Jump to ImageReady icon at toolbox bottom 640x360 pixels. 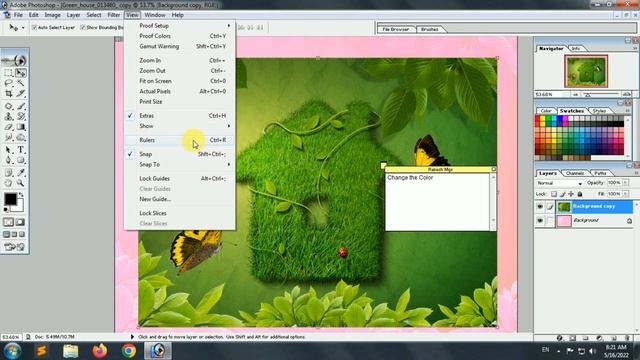[15, 247]
